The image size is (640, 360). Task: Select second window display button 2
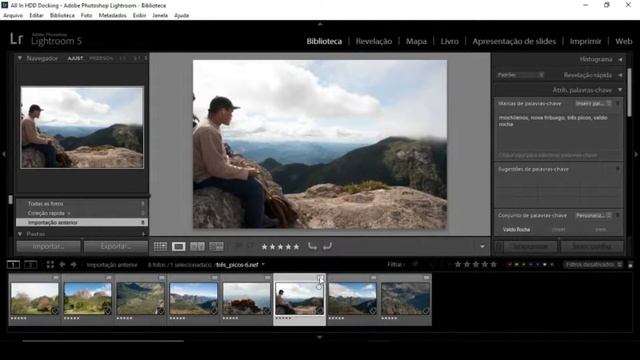(x=31, y=264)
